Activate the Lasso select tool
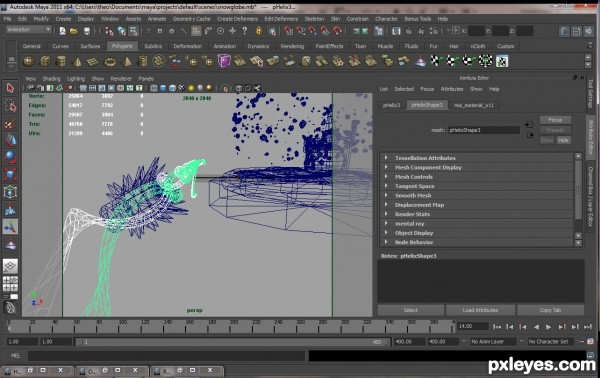This screenshot has width=600, height=378. (x=10, y=106)
